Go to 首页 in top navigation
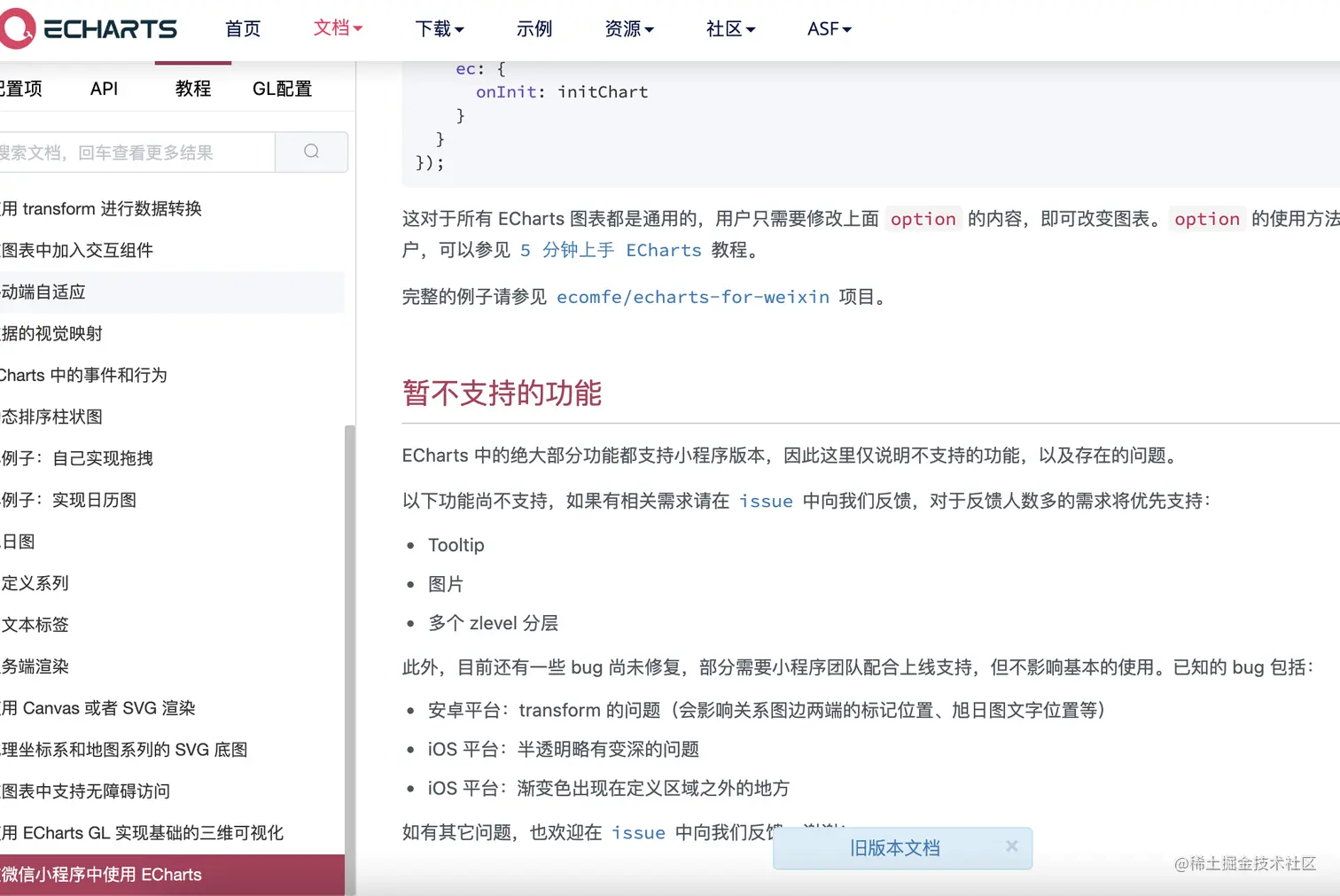 (243, 29)
